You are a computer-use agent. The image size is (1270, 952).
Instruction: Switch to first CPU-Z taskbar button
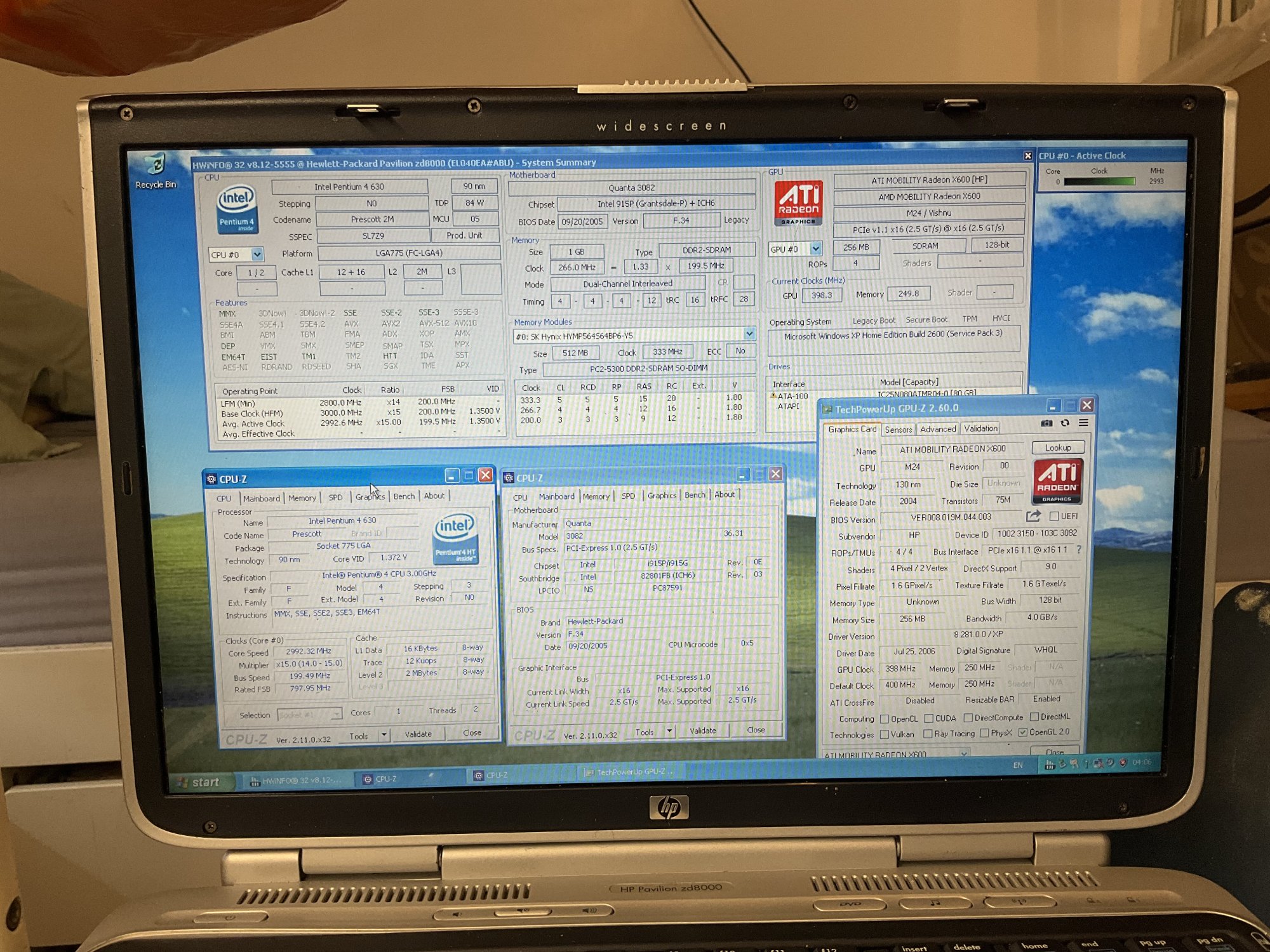pyautogui.click(x=410, y=778)
